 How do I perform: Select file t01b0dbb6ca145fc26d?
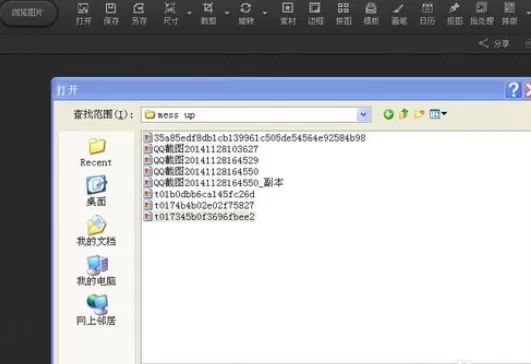[199, 194]
